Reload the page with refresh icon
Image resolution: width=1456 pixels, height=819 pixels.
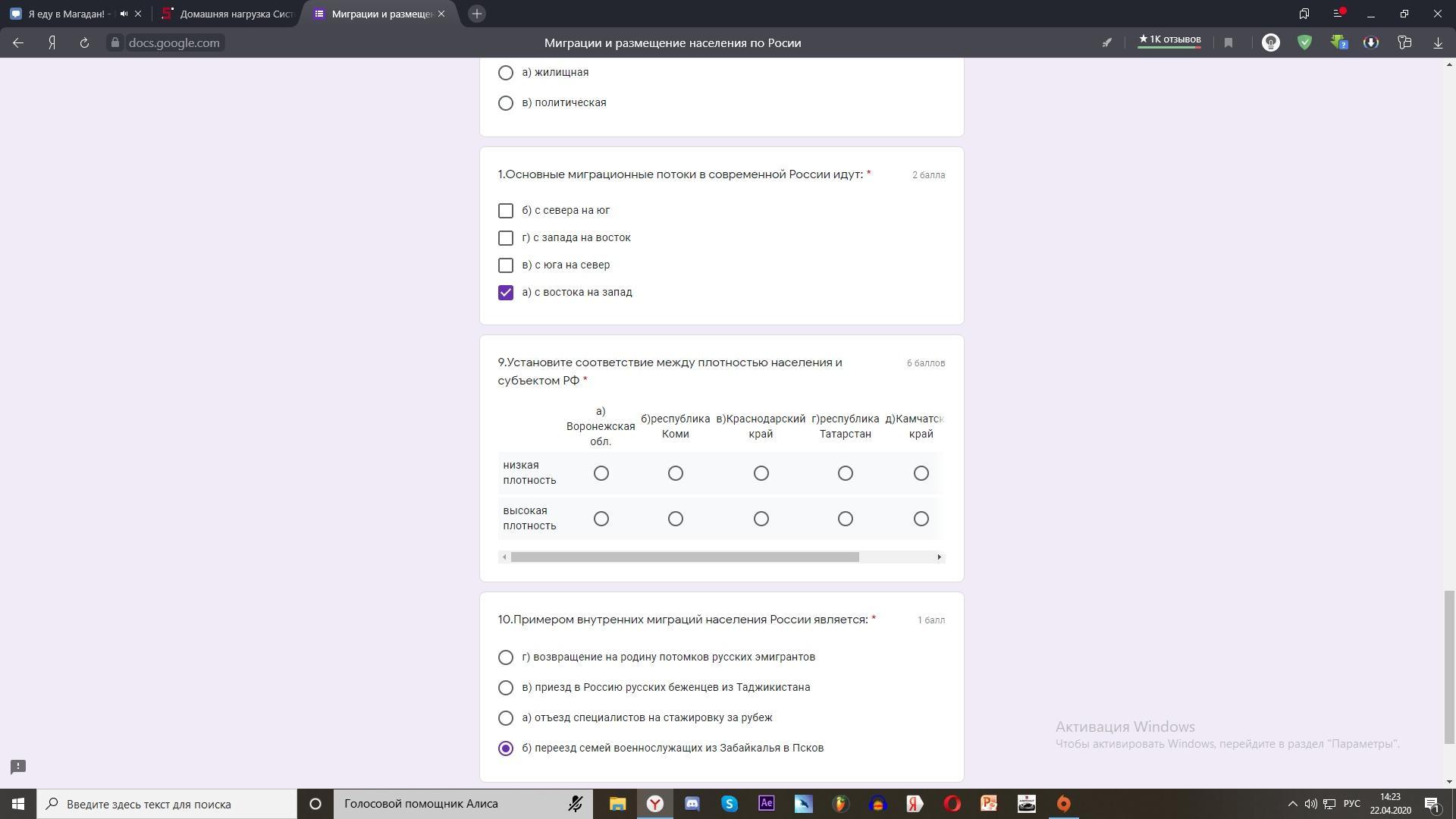84,43
